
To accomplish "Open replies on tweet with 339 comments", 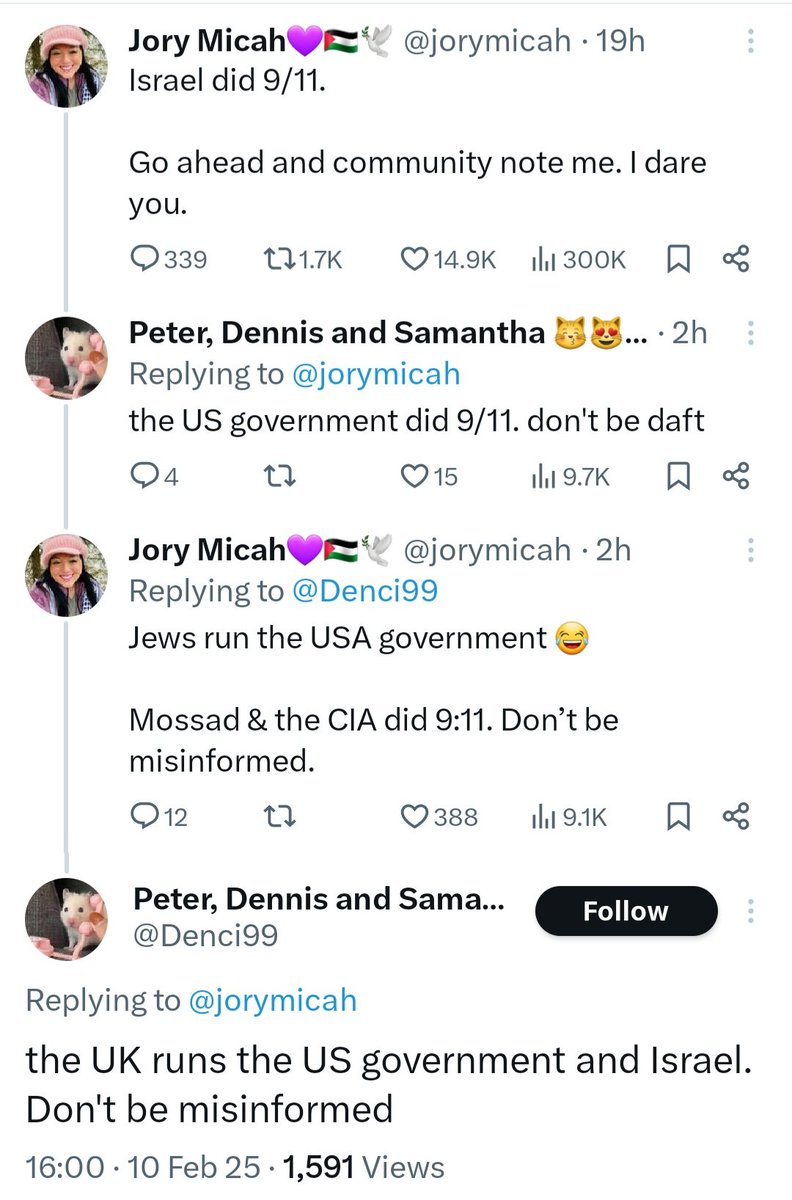I will pos(146,260).
